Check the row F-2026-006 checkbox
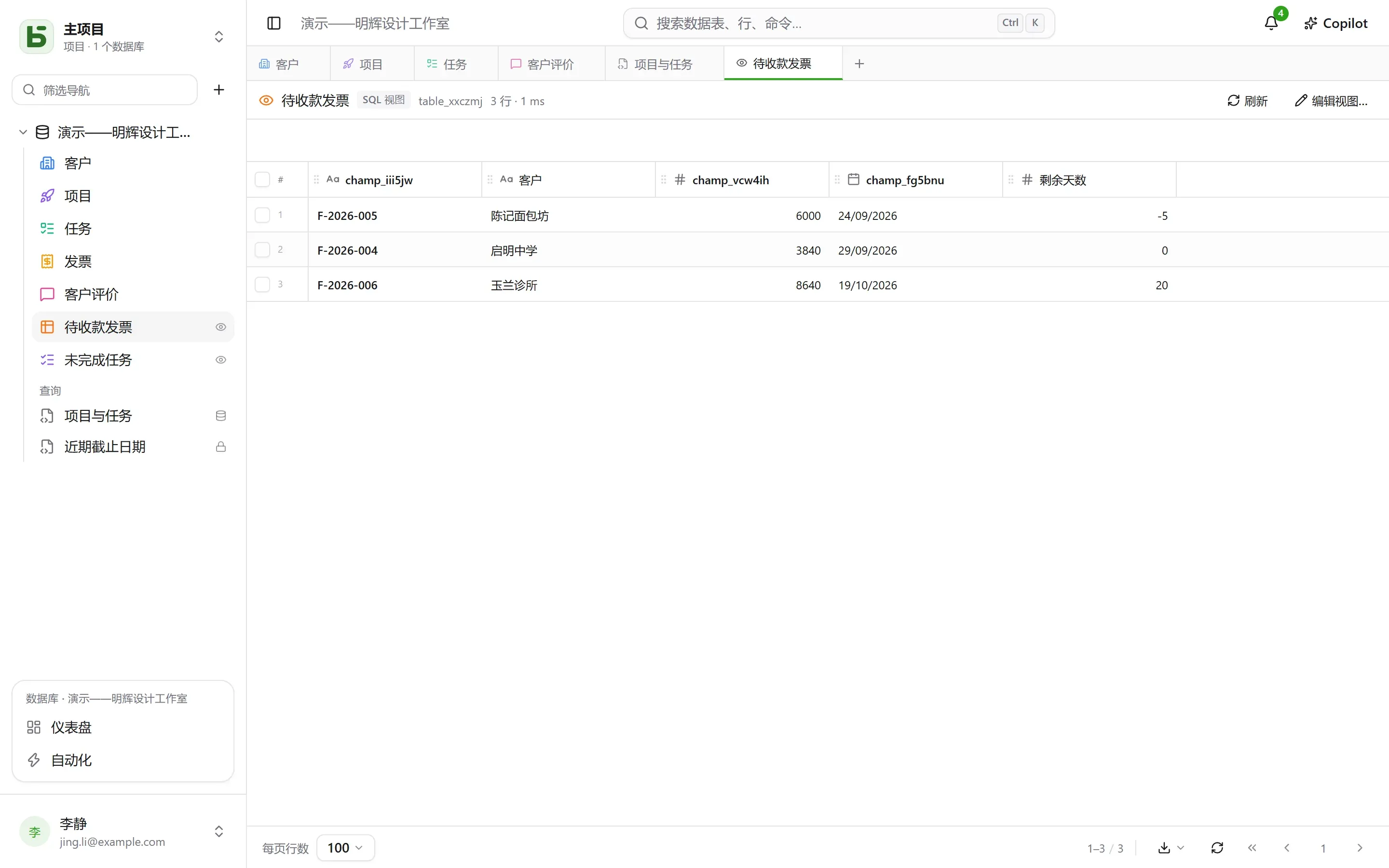 click(x=262, y=284)
